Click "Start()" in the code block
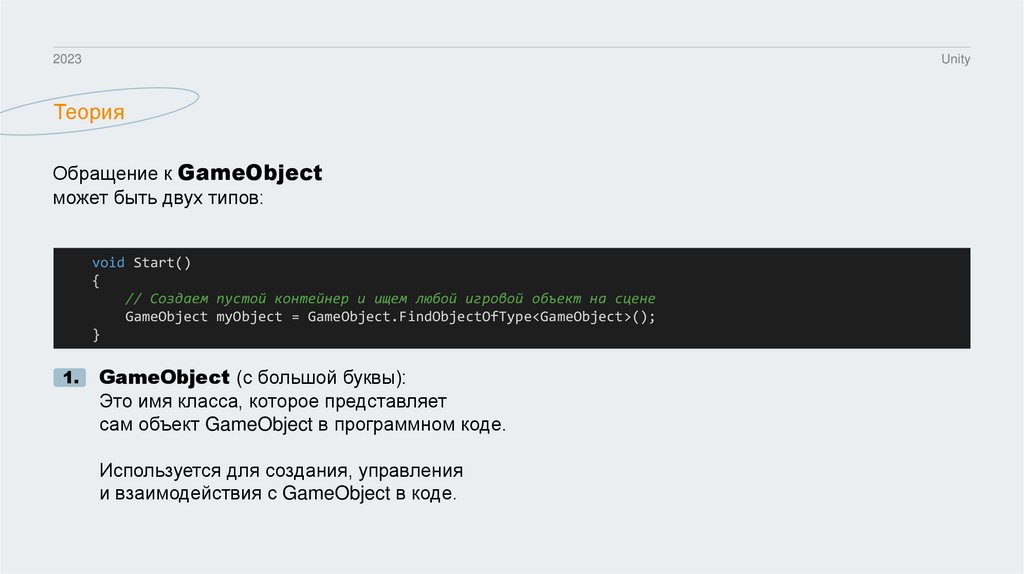Viewport: 1024px width, 574px height. click(x=161, y=262)
